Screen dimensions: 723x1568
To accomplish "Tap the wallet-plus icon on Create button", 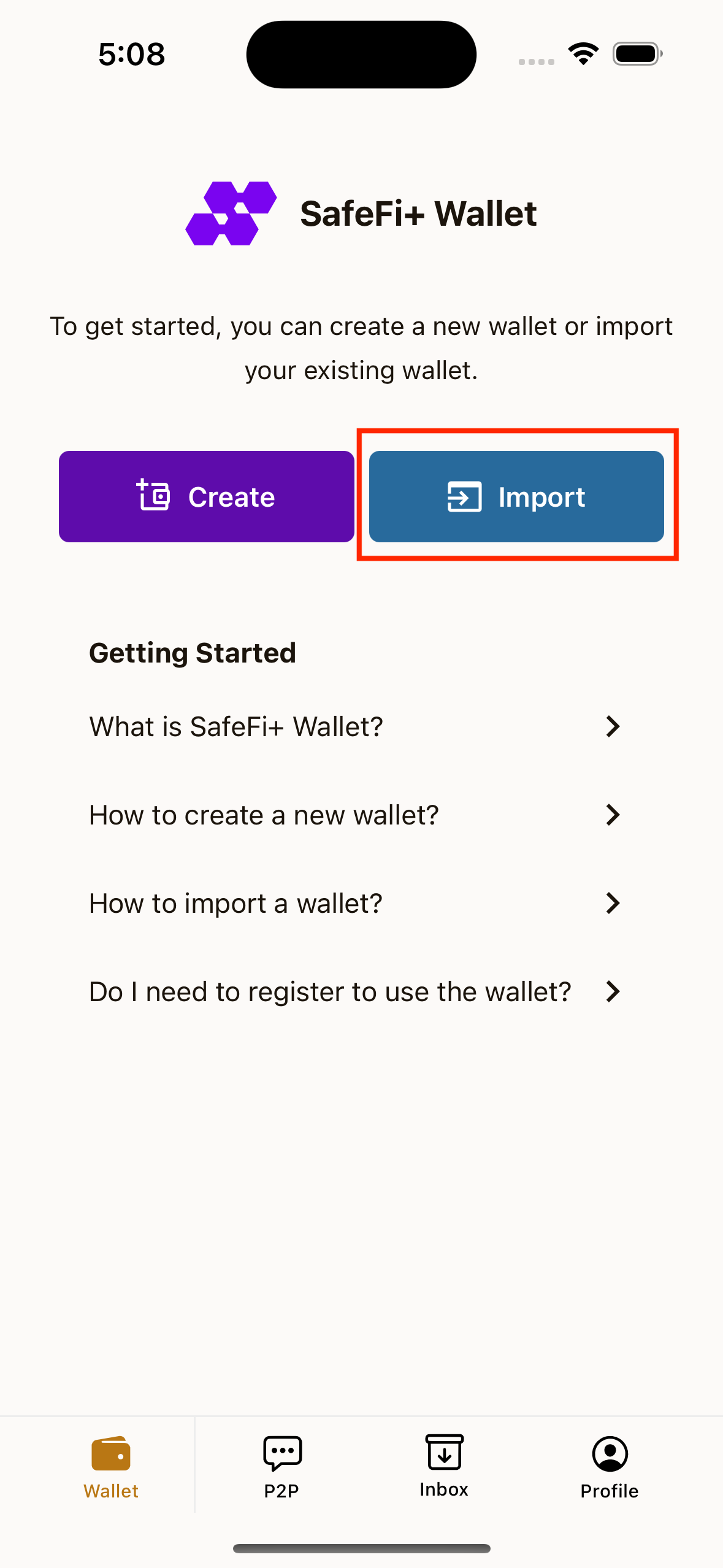I will pos(153,495).
